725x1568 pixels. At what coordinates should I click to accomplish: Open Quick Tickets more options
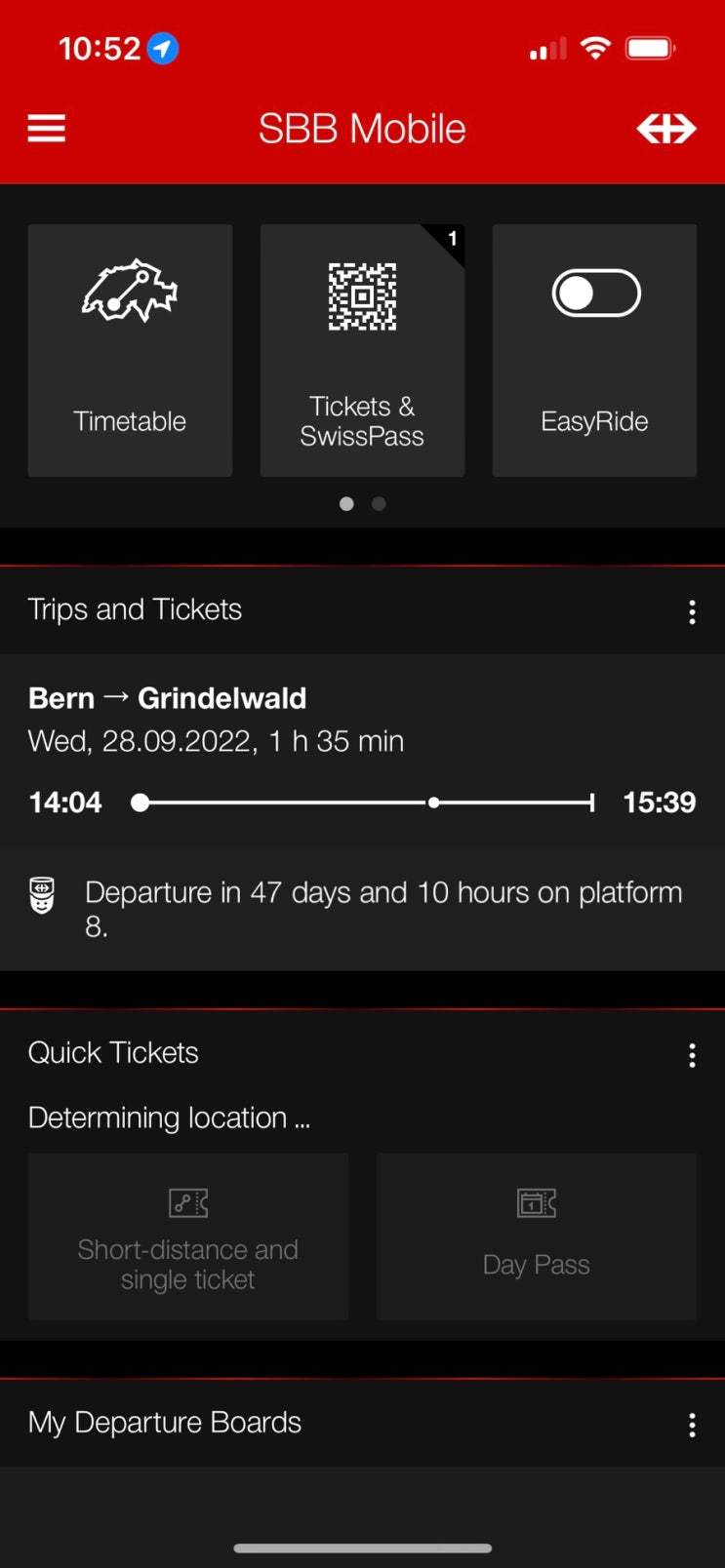pos(692,1055)
